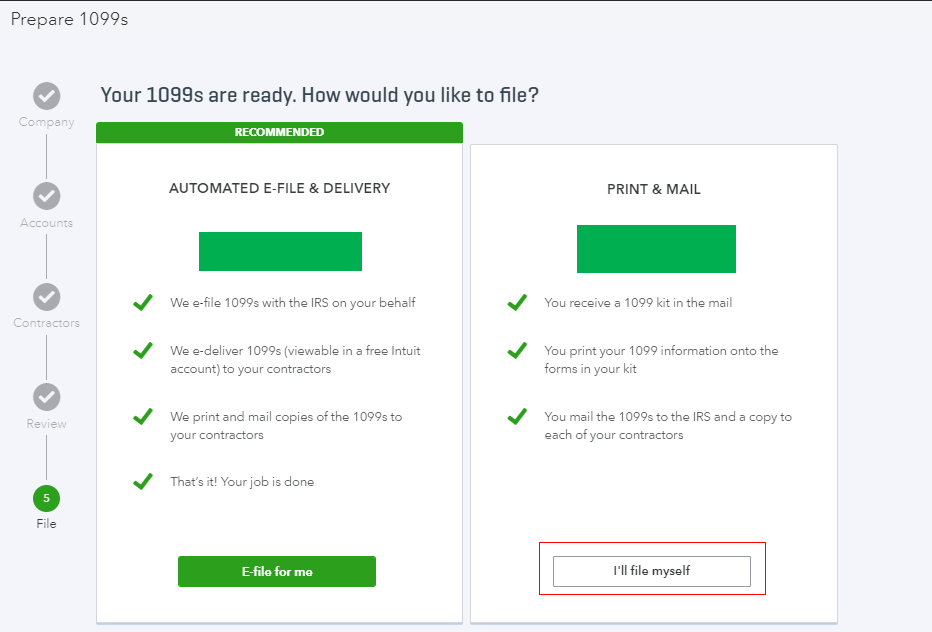Click the green RECOMMENDED banner
932x632 pixels.
279,132
